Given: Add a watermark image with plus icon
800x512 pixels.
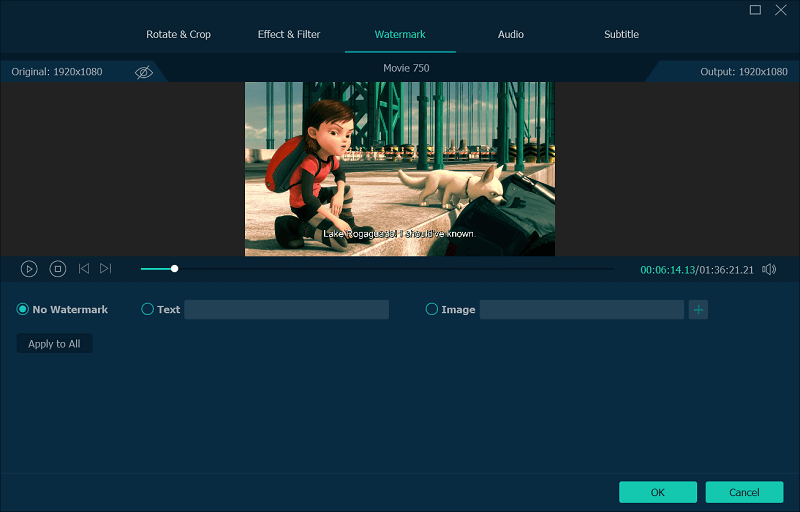Looking at the screenshot, I should click(x=698, y=310).
